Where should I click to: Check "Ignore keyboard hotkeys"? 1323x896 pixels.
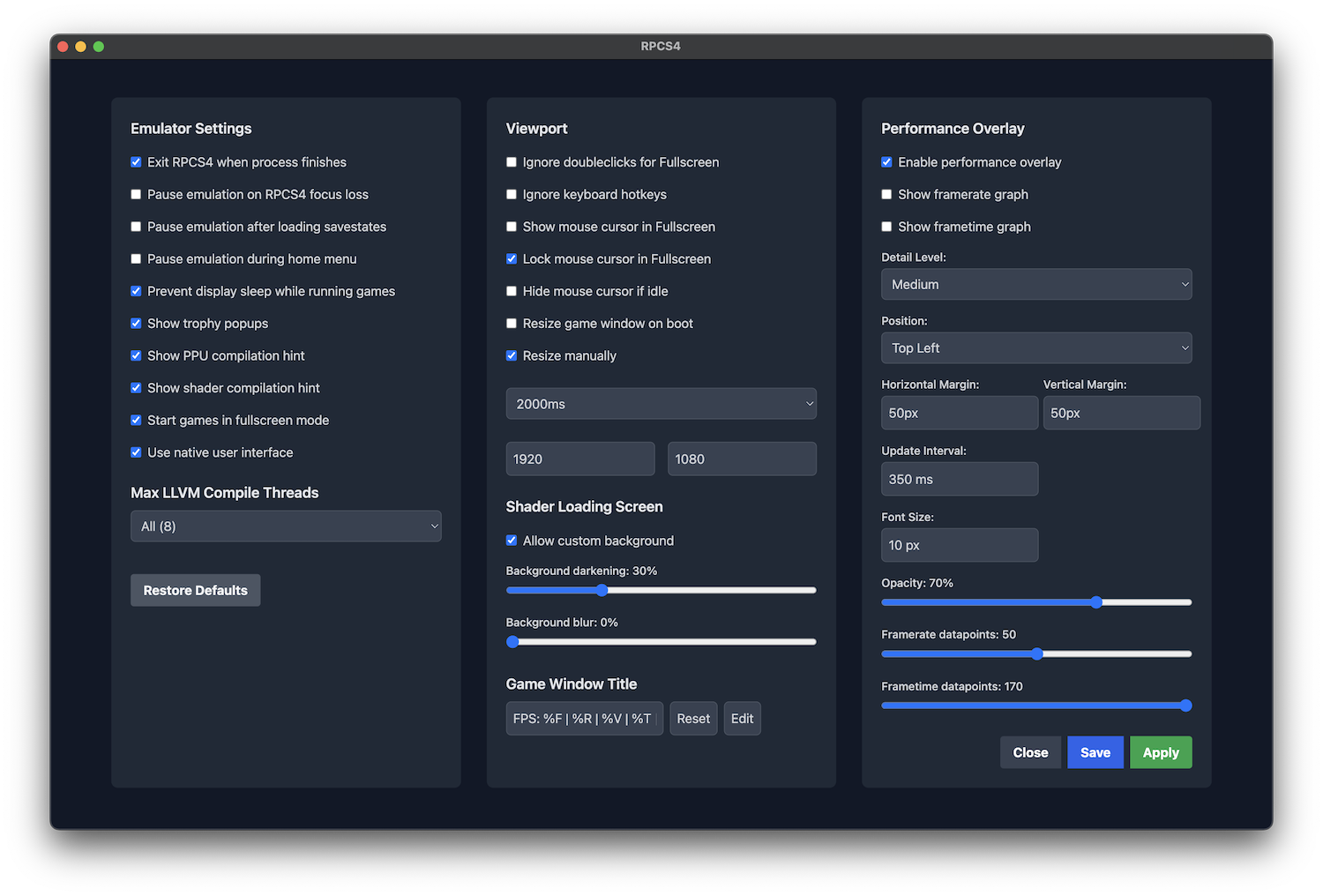(x=512, y=194)
